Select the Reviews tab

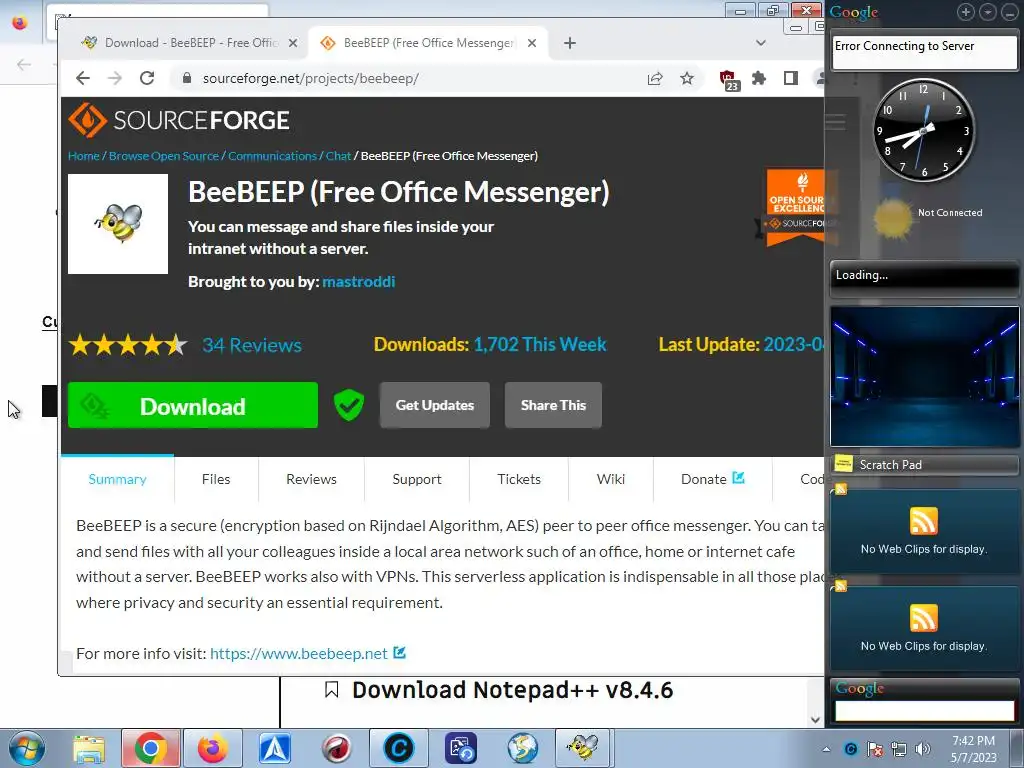(312, 479)
